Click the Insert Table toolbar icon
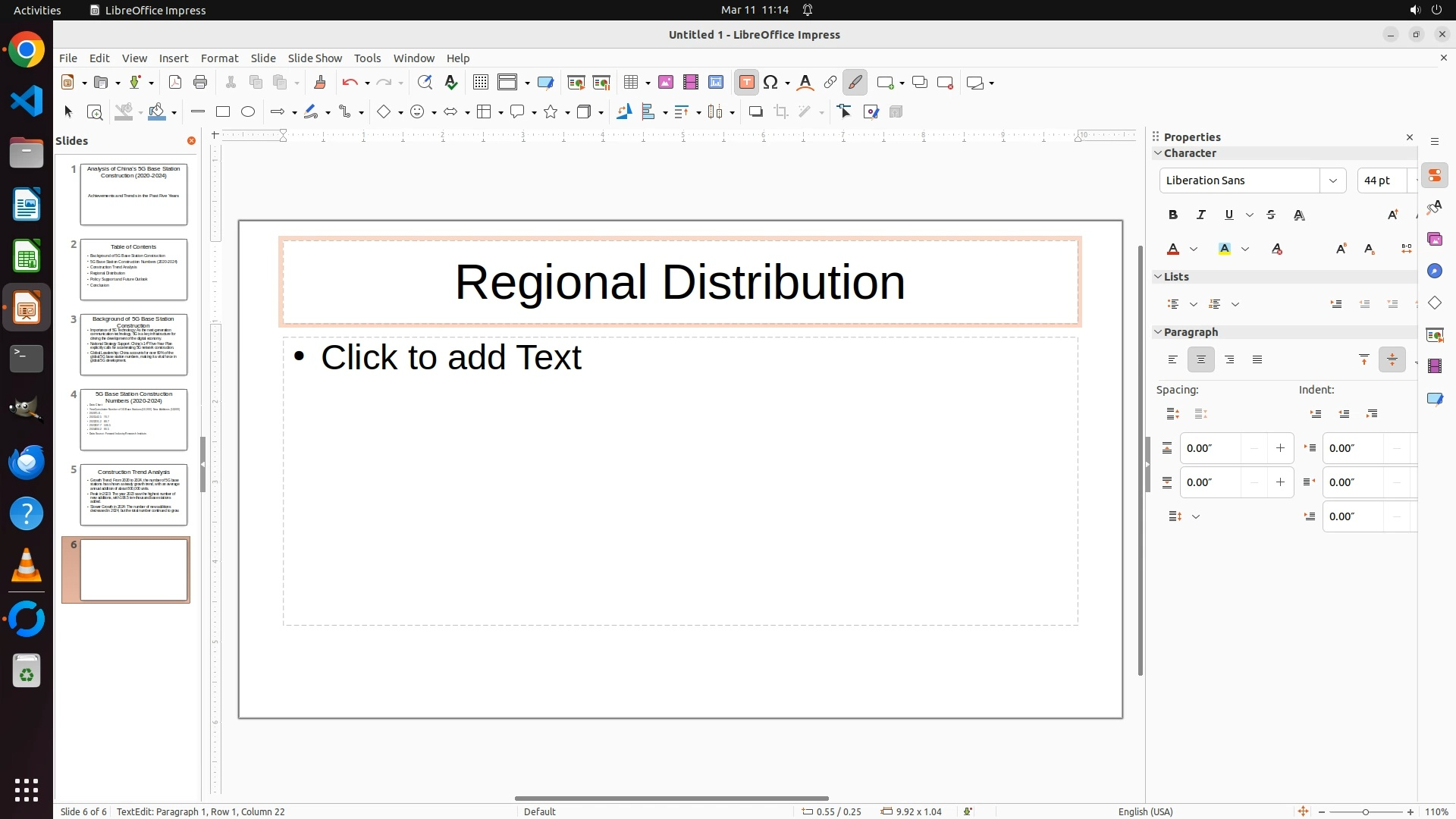 coord(631,83)
